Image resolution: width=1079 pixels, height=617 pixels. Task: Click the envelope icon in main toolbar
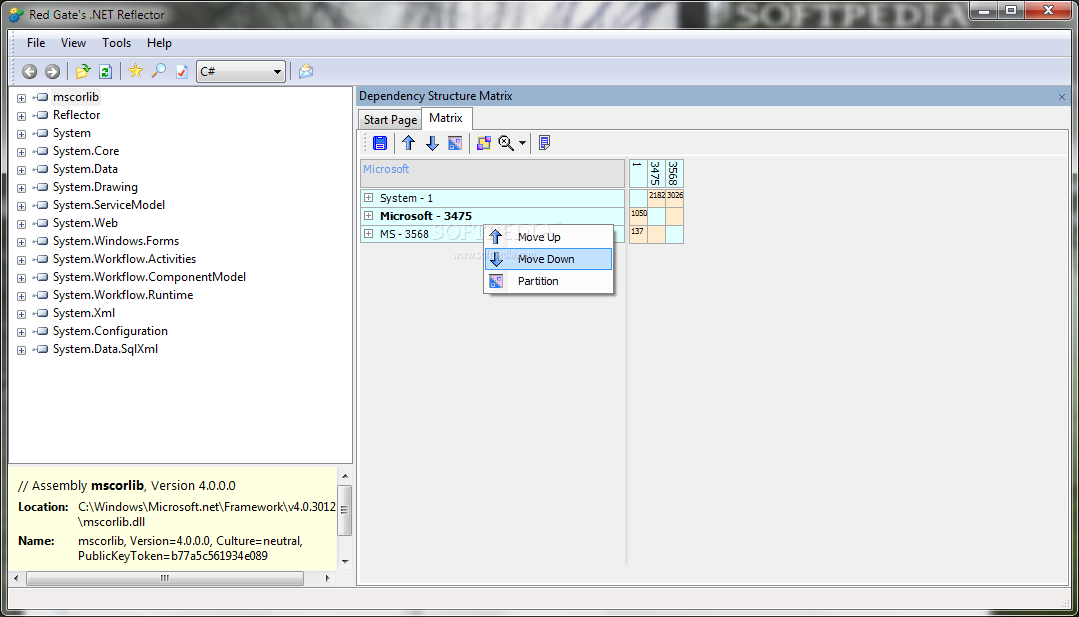pos(306,72)
